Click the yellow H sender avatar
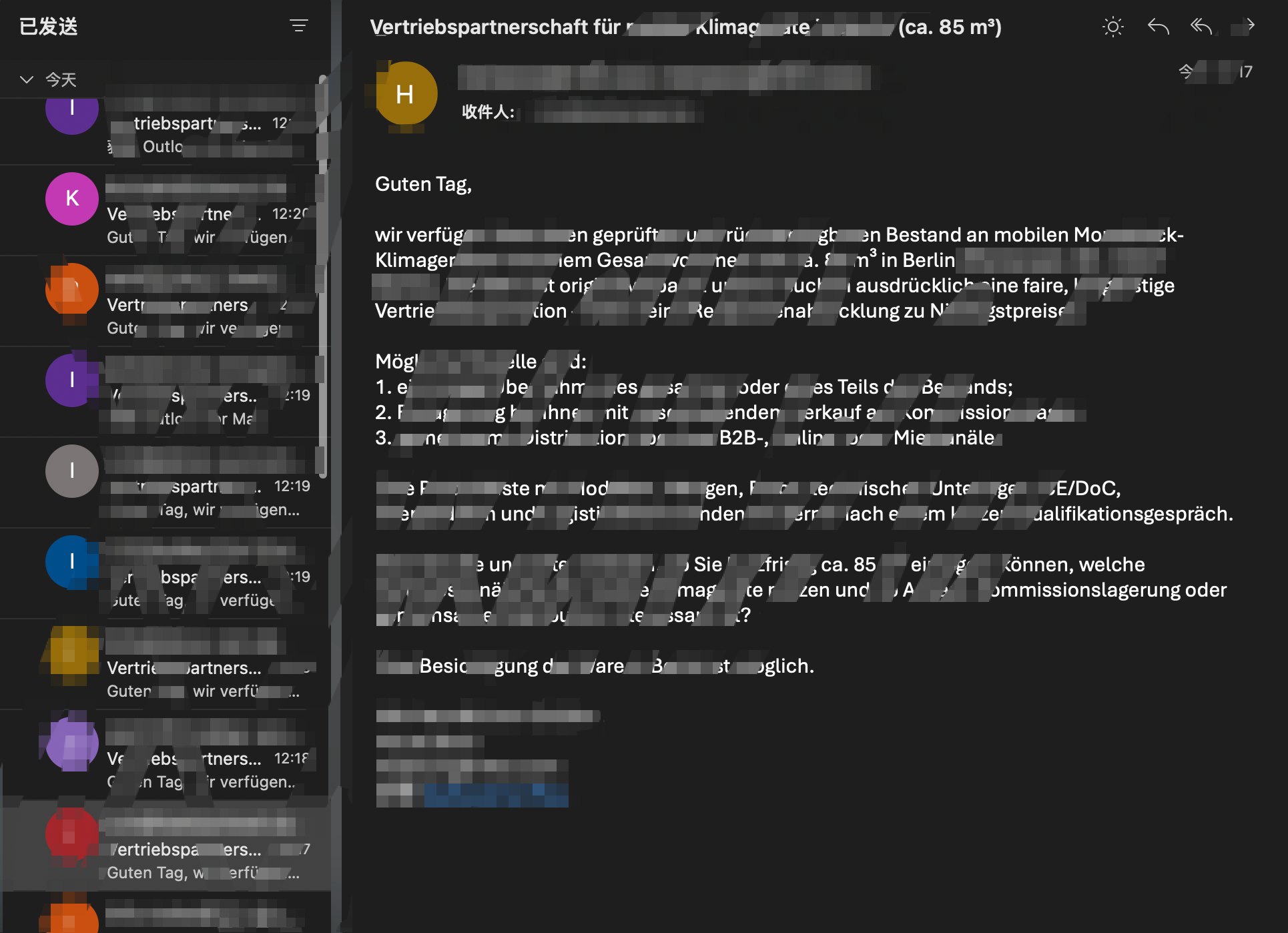This screenshot has width=1288, height=933. pyautogui.click(x=406, y=94)
